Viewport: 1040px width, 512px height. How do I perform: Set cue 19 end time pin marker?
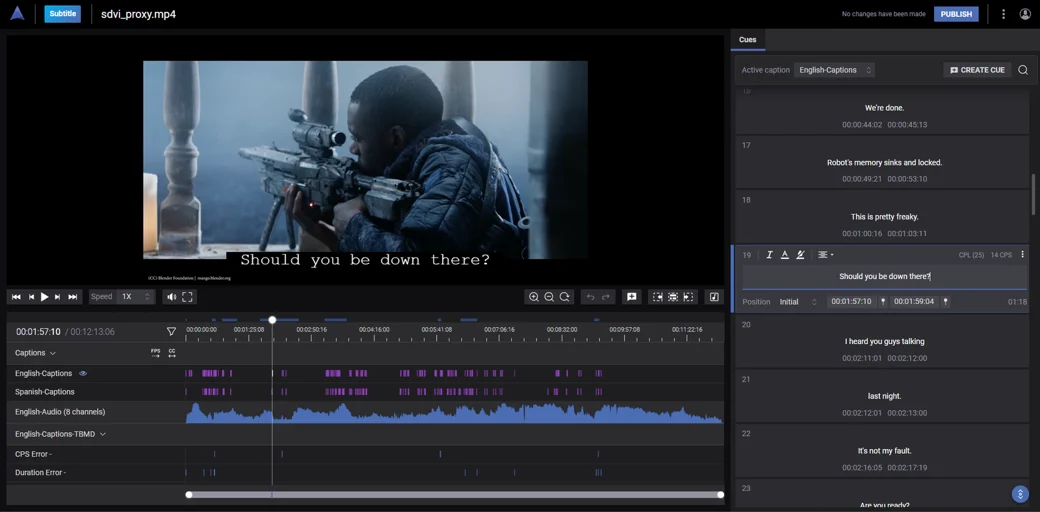coord(945,302)
